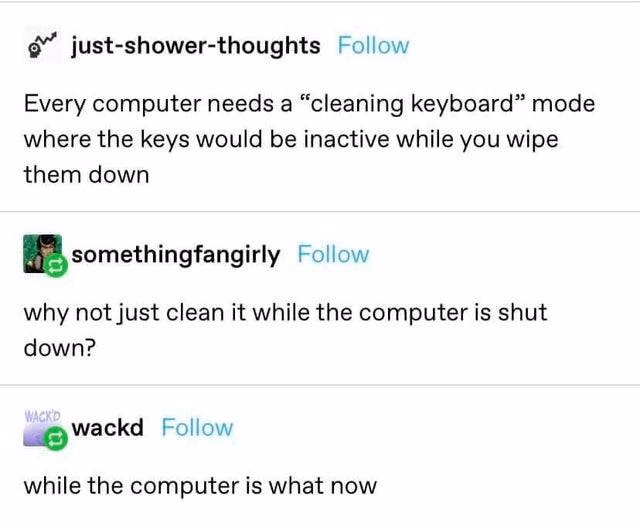Click the quoted "cleaning keyboard" phrase
Viewport: 640px width, 523px height.
coord(413,103)
